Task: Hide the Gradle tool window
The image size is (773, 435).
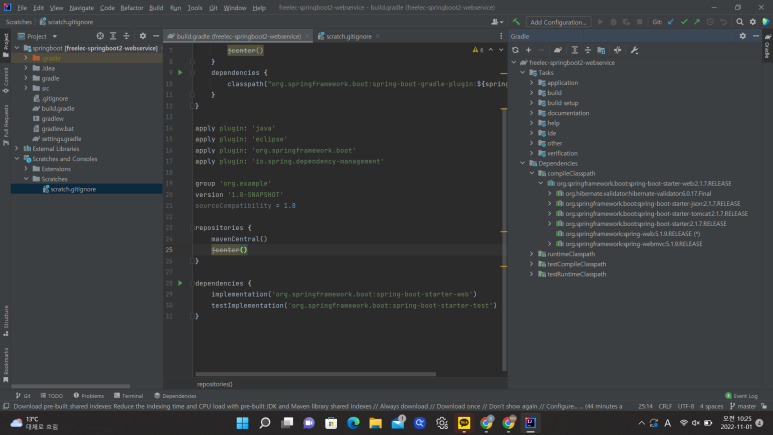Action: coord(756,36)
